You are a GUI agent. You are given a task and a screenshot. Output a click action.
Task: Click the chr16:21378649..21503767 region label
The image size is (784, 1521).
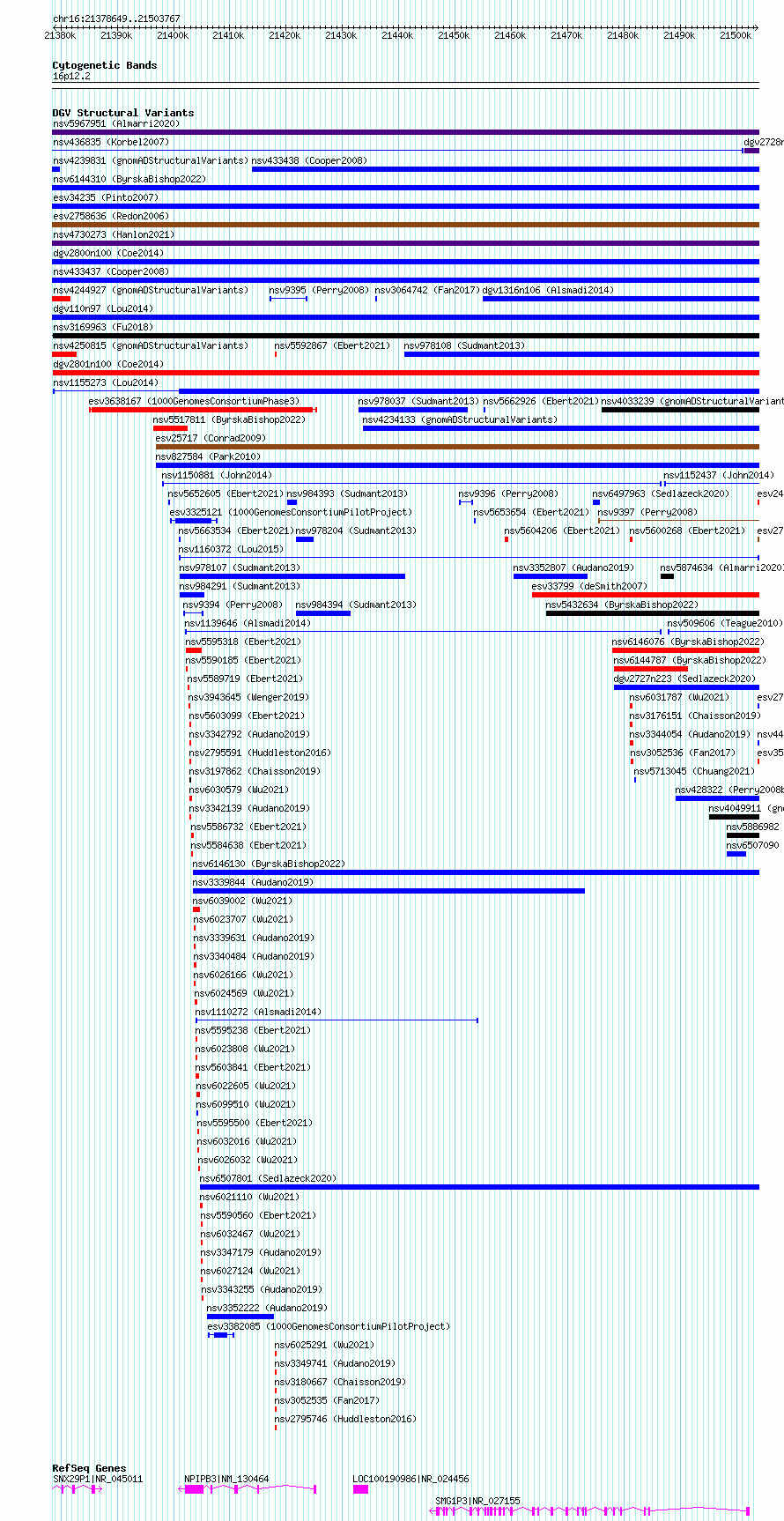[116, 19]
